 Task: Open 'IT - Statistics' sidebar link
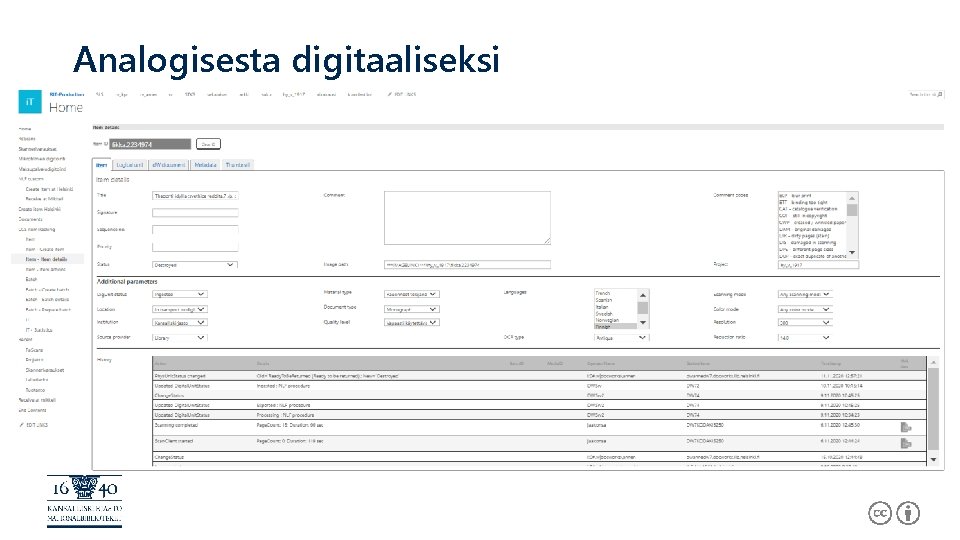39,329
